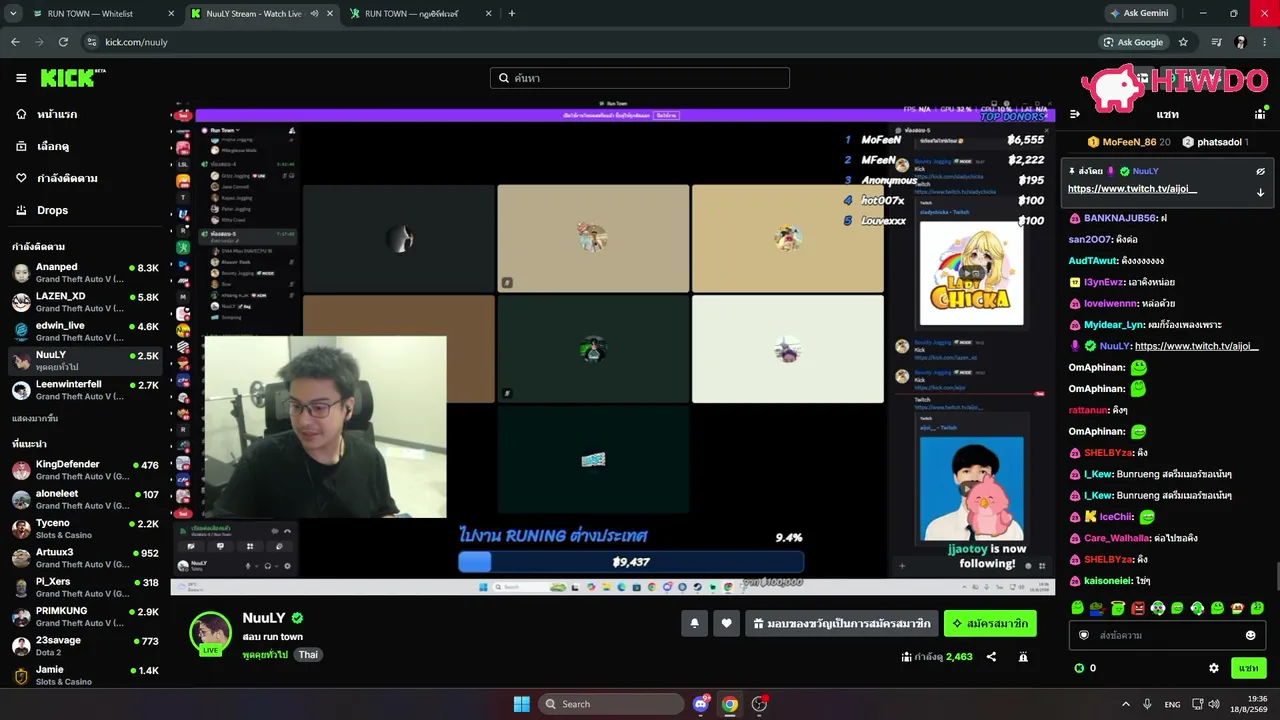Viewport: 1280px width, 720px height.
Task: Select Tyceno recommended channel
Action: (85, 528)
